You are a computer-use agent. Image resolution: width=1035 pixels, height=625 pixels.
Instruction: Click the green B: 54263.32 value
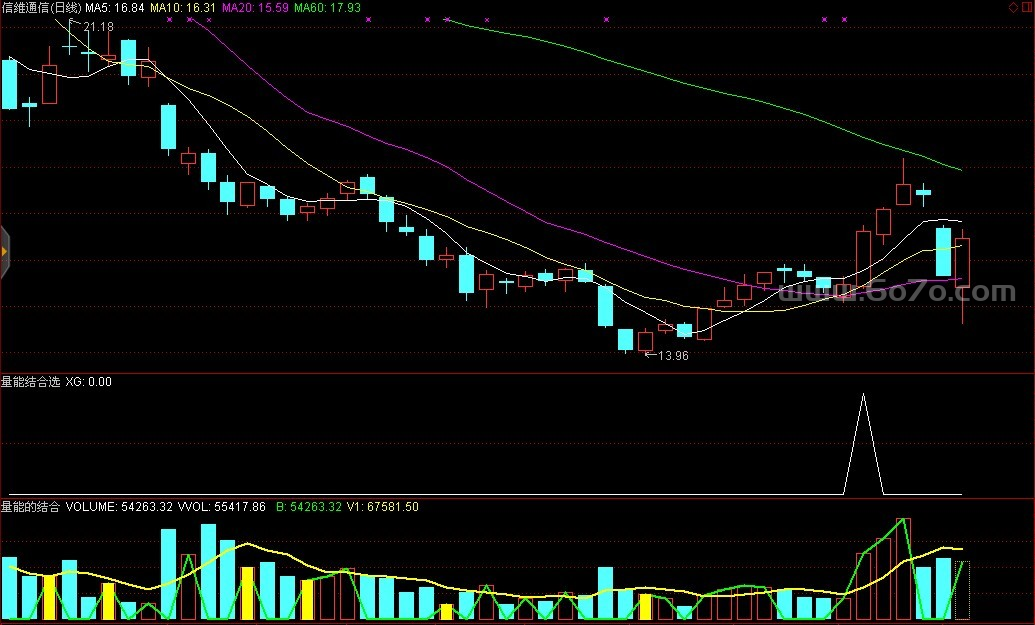309,507
